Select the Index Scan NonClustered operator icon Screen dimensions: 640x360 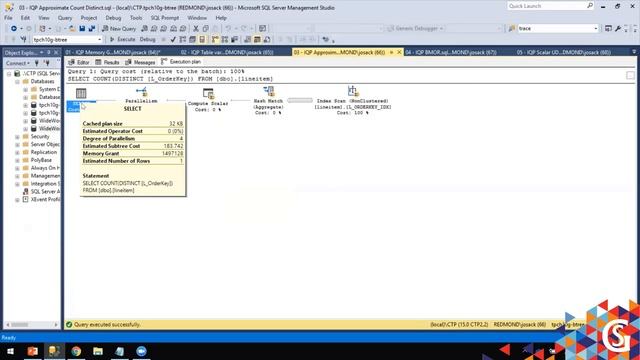353,91
